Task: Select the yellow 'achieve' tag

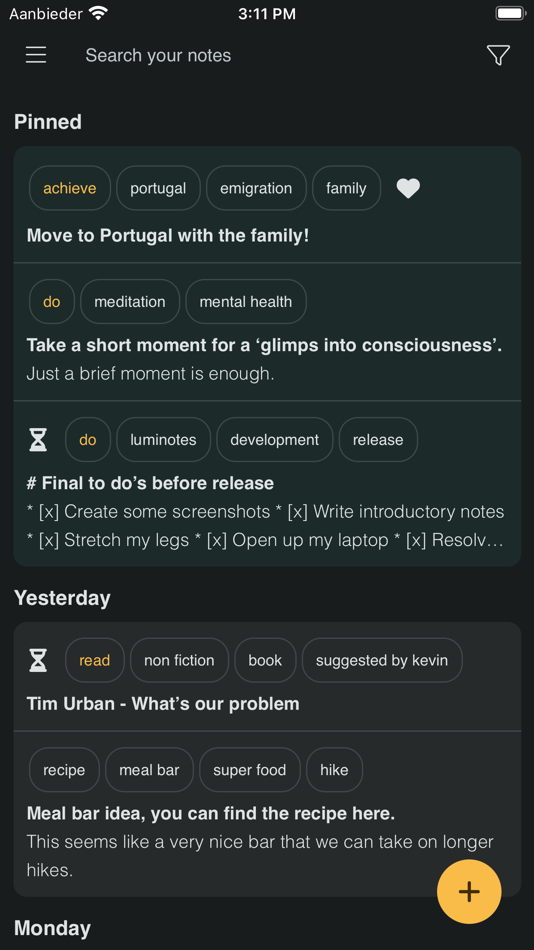Action: pyautogui.click(x=70, y=188)
